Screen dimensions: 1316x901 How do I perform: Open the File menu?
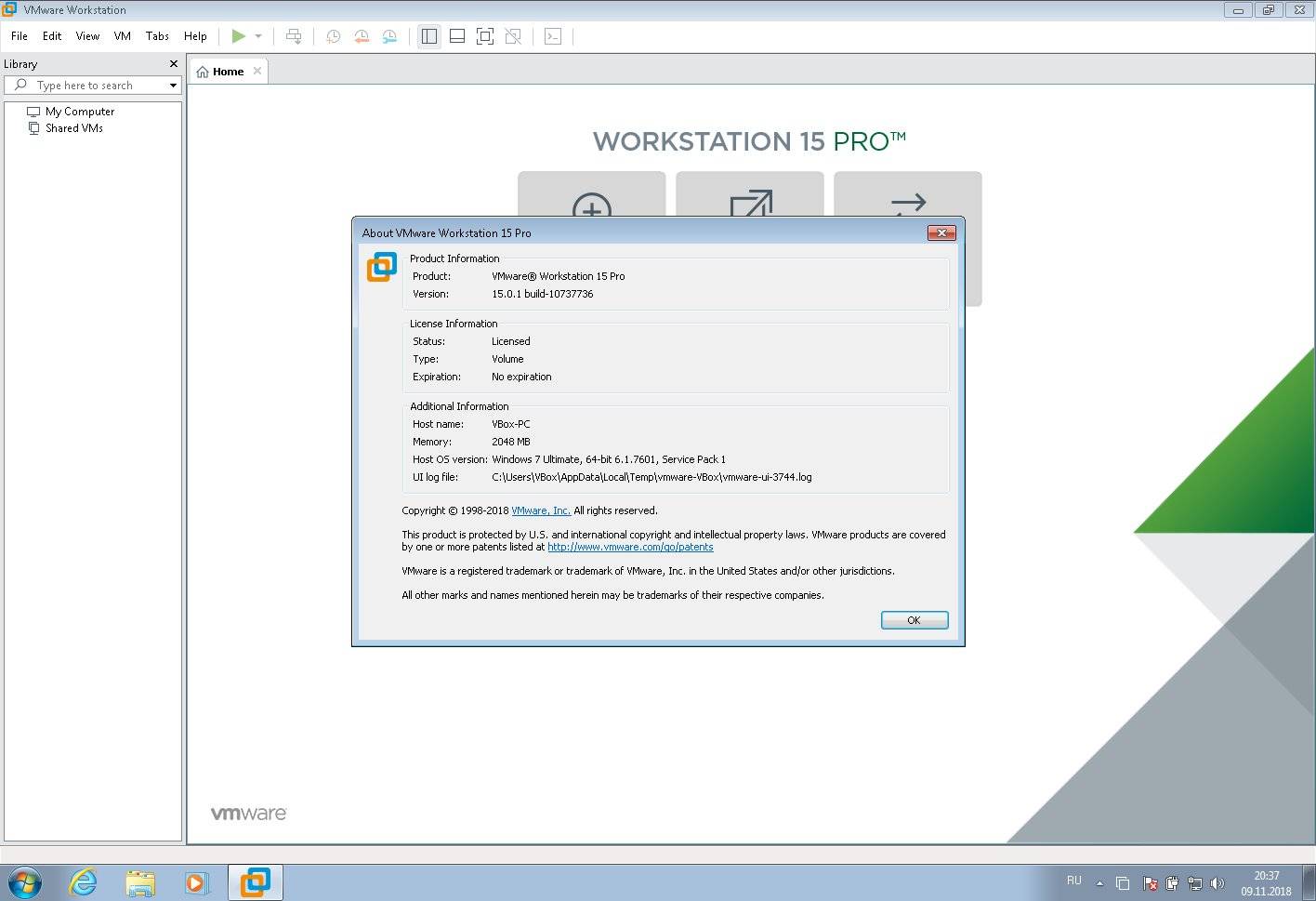pos(20,36)
